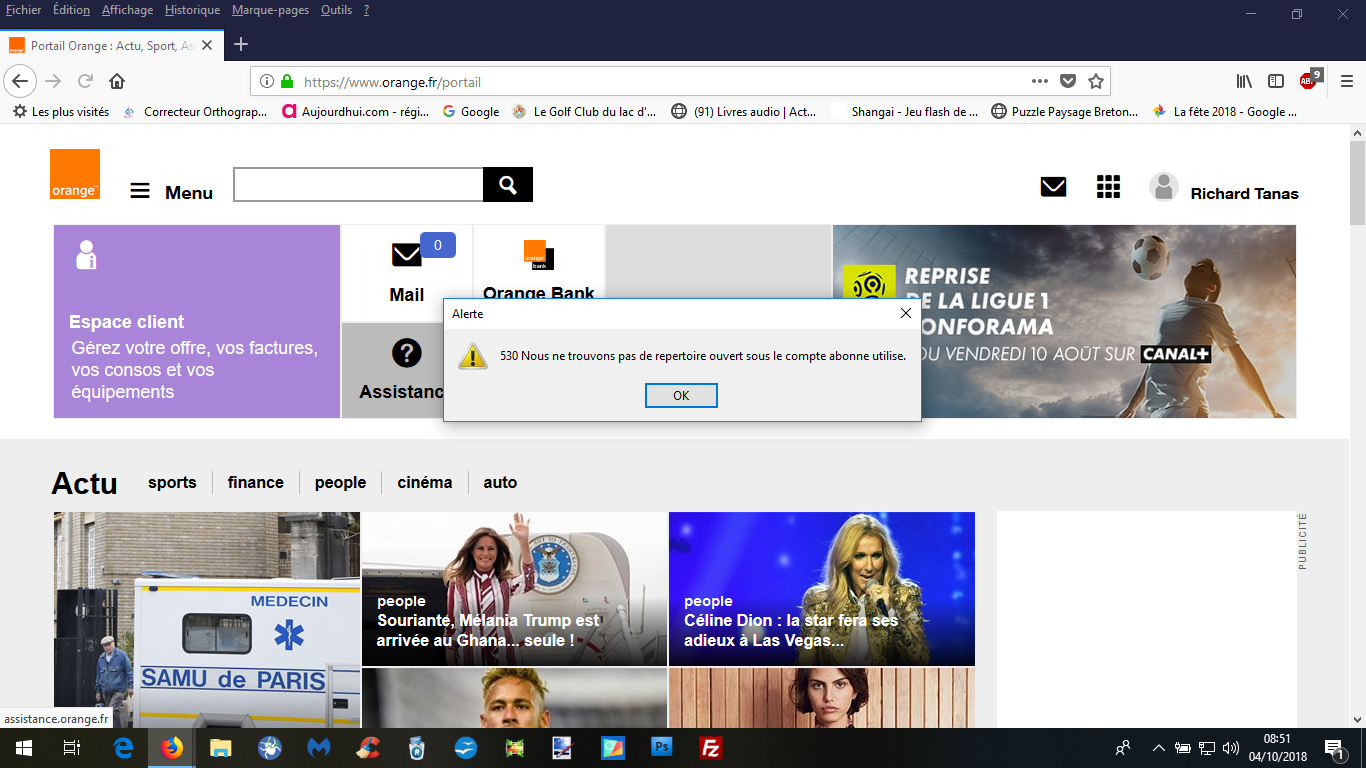The height and width of the screenshot is (768, 1366).
Task: Open the Fichier menu
Action: (x=24, y=10)
